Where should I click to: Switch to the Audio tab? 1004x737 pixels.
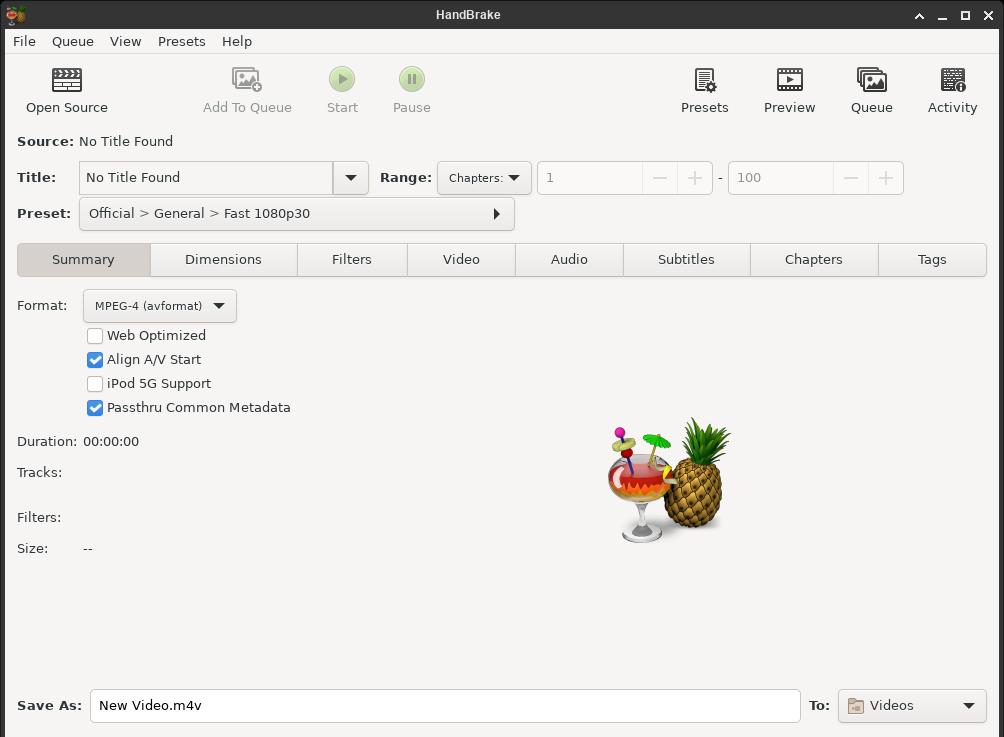569,259
